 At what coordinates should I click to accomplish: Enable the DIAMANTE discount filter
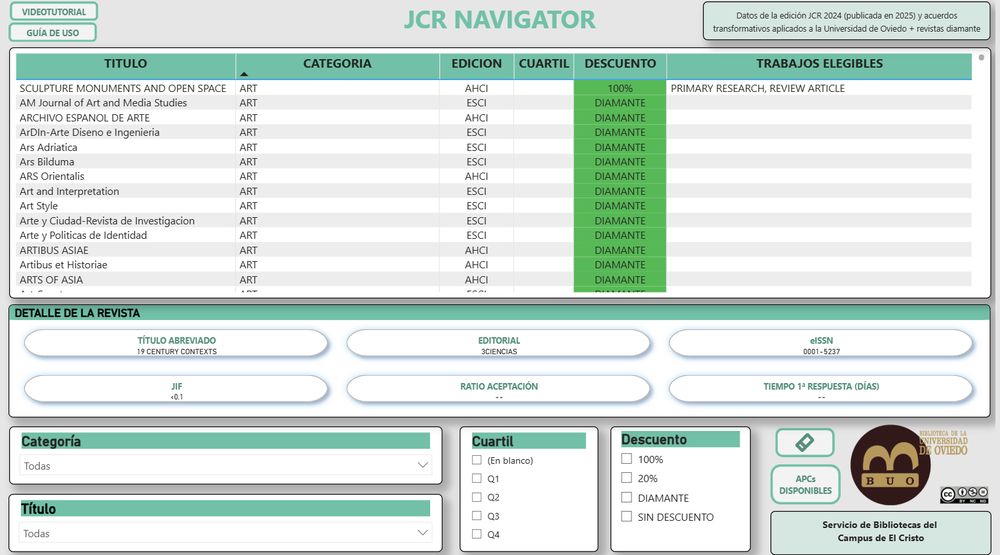pyautogui.click(x=626, y=498)
